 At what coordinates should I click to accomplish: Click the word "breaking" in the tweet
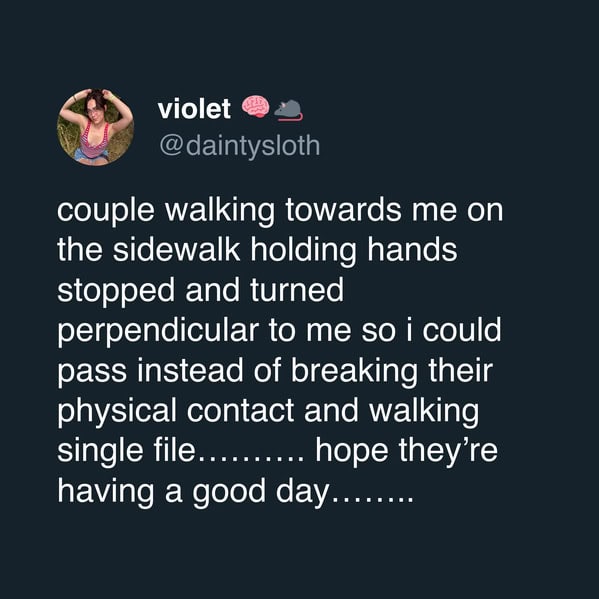click(x=355, y=372)
